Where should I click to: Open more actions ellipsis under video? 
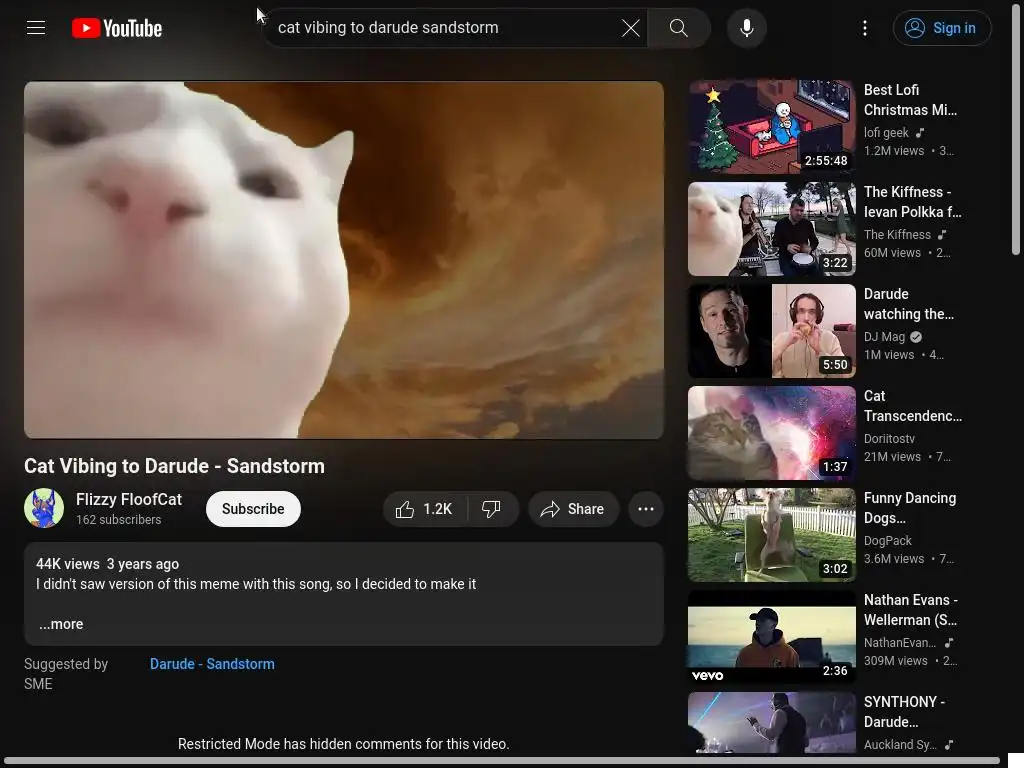coord(646,509)
